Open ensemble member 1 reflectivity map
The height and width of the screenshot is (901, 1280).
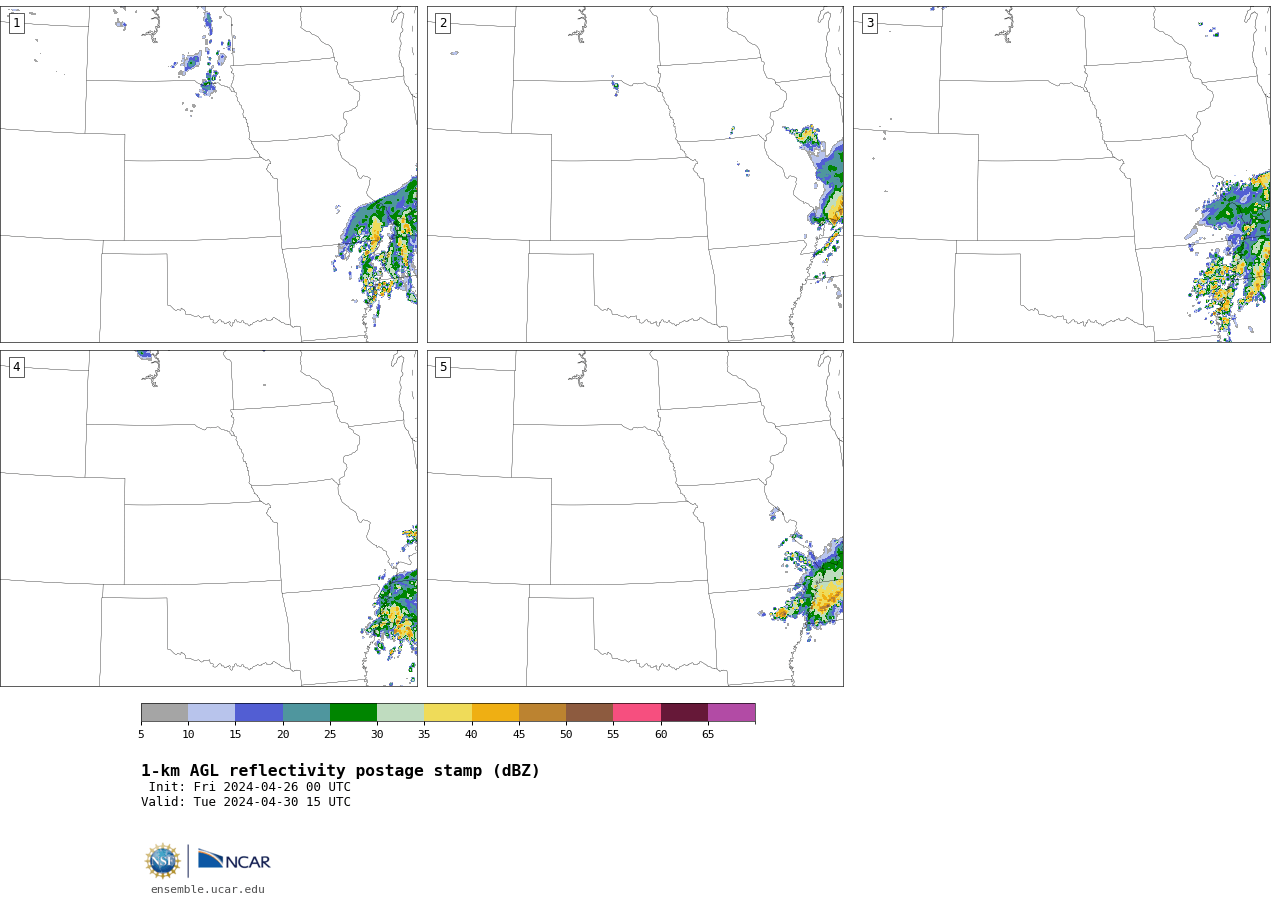point(209,175)
